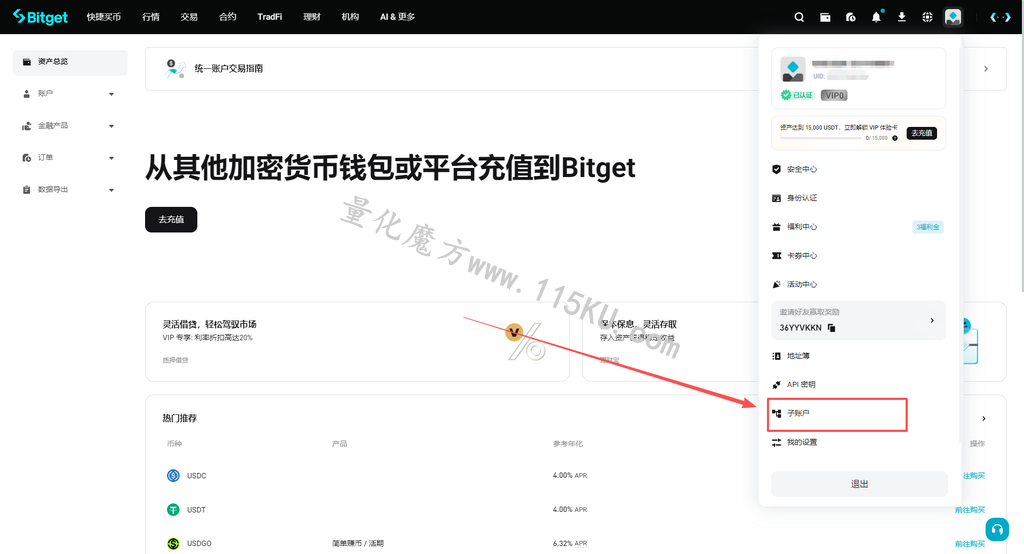Click the VIP0 badge

coord(834,95)
